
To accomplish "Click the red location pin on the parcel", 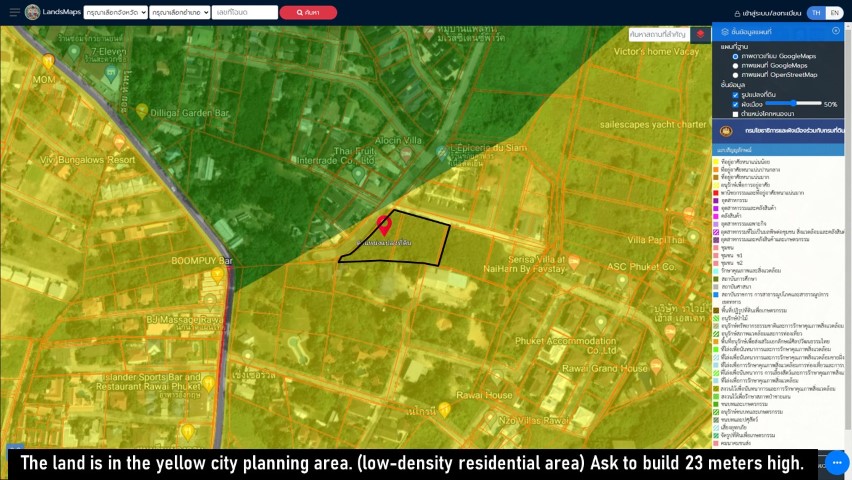I will (x=384, y=225).
